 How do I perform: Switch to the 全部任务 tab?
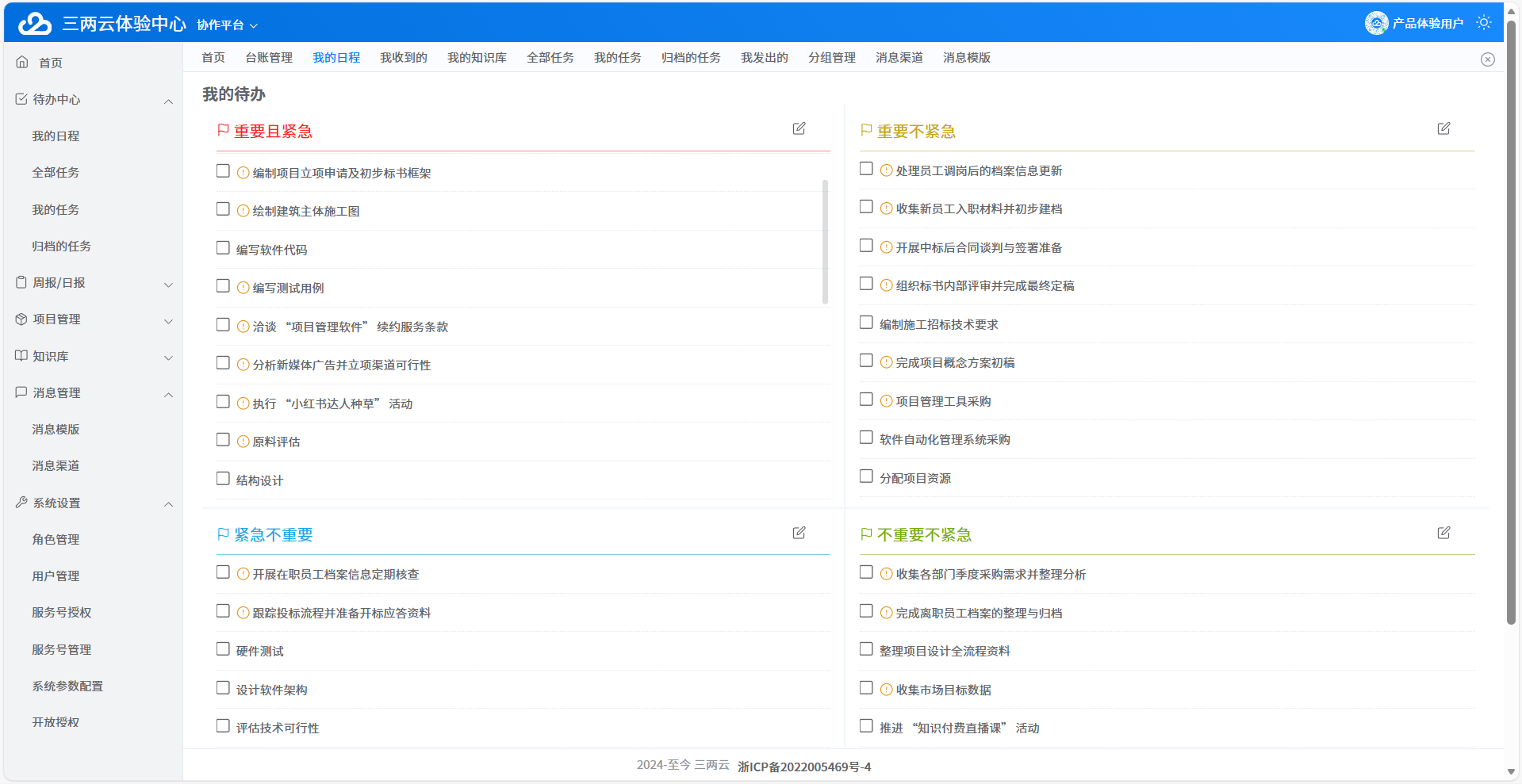click(550, 57)
